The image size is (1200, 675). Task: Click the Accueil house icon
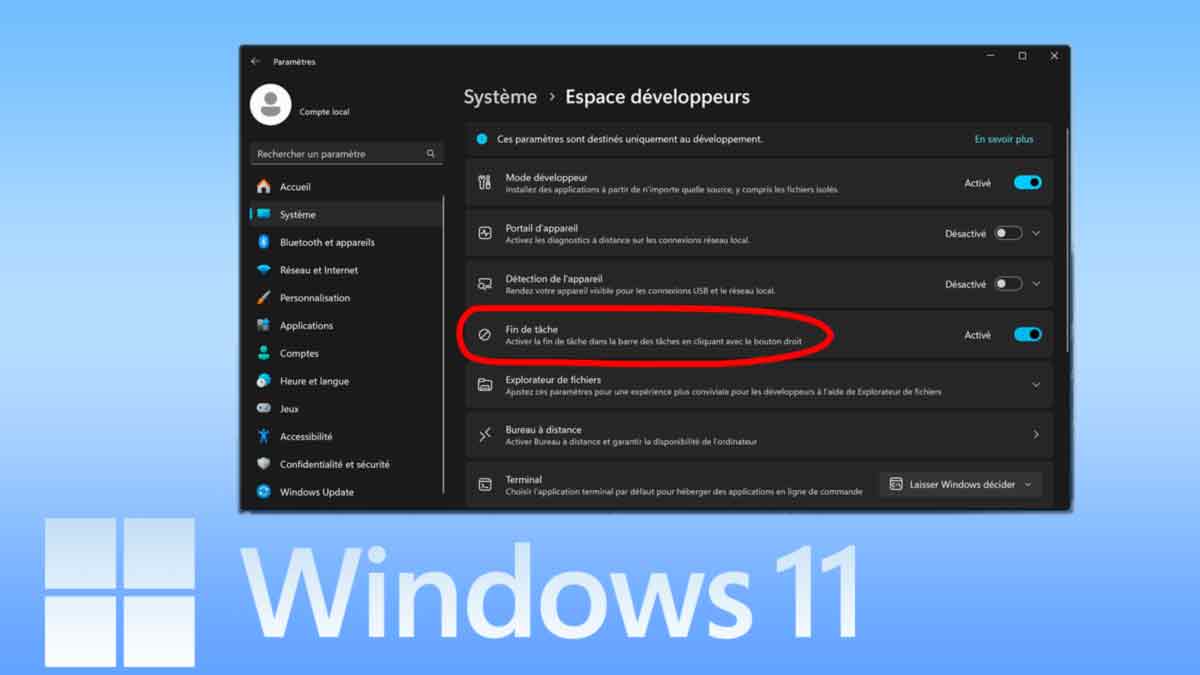264,187
